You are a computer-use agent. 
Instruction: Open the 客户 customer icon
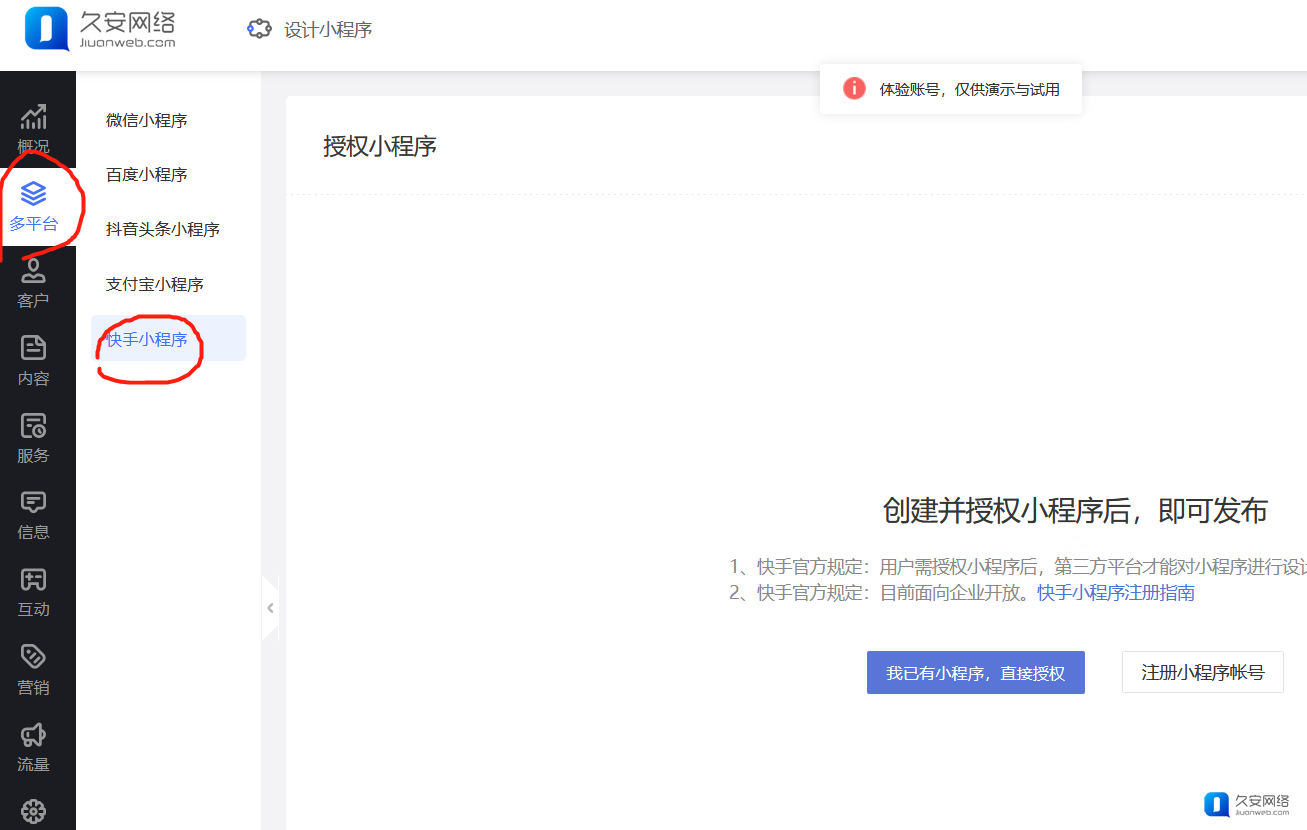[34, 270]
